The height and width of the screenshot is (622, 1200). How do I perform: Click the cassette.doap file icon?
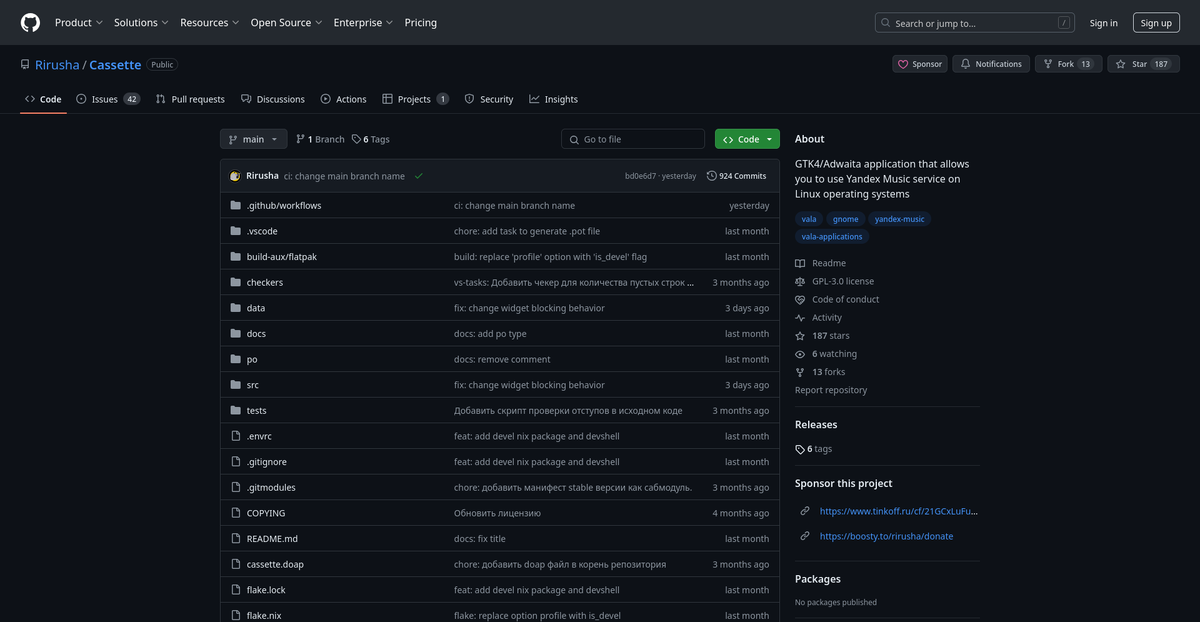236,564
